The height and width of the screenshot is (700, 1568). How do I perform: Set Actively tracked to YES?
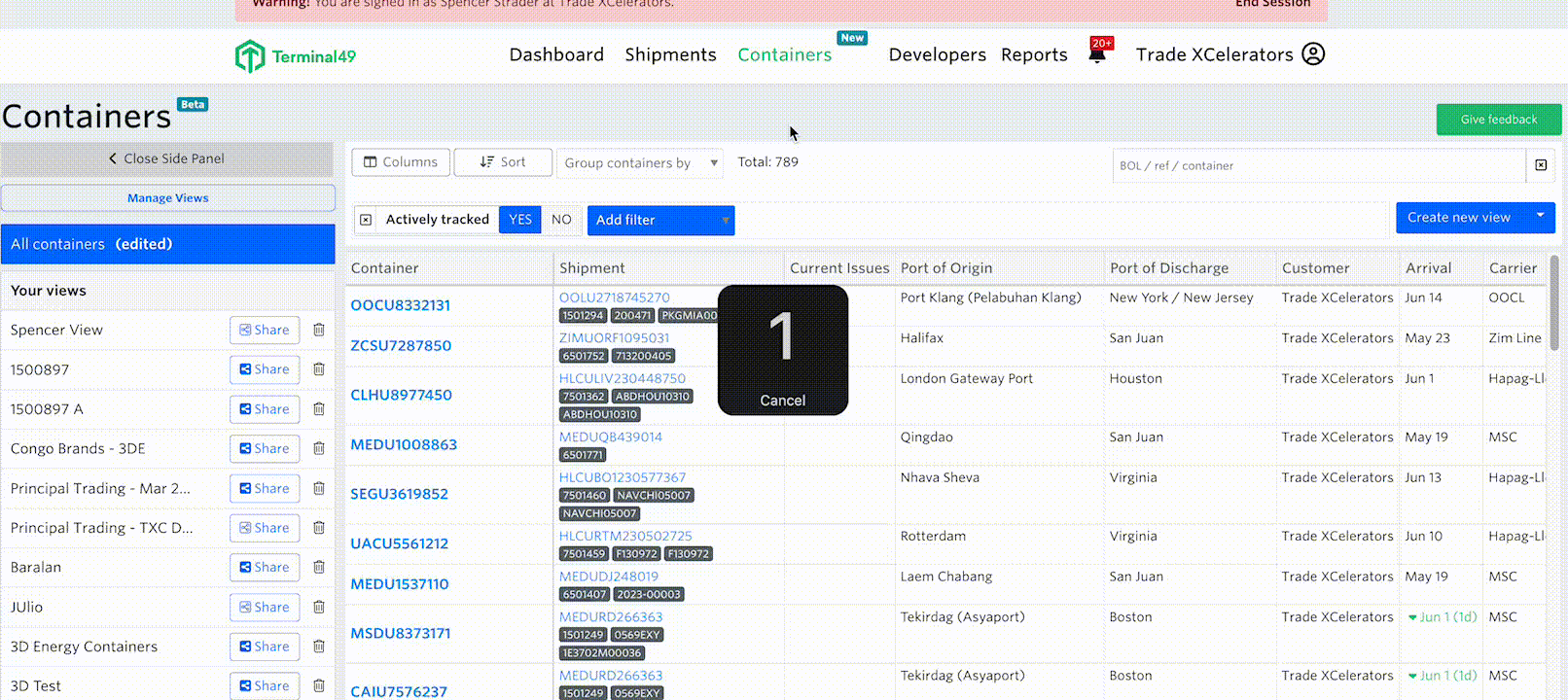coord(520,220)
